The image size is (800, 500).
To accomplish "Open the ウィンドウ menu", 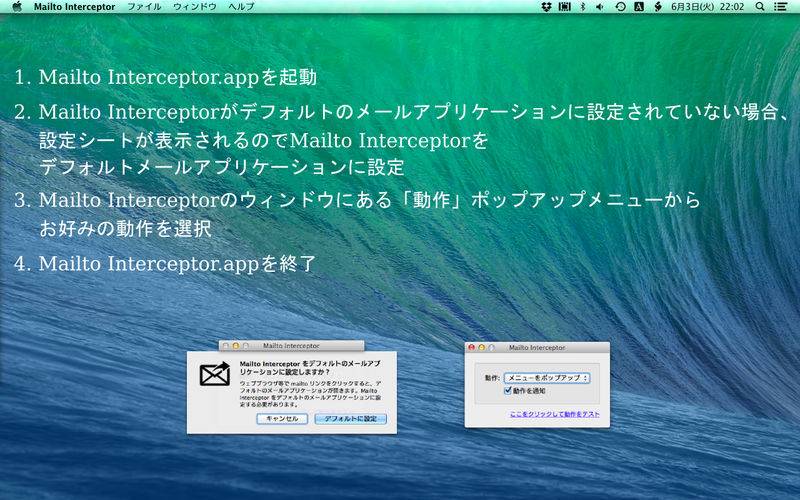I will pyautogui.click(x=194, y=6).
